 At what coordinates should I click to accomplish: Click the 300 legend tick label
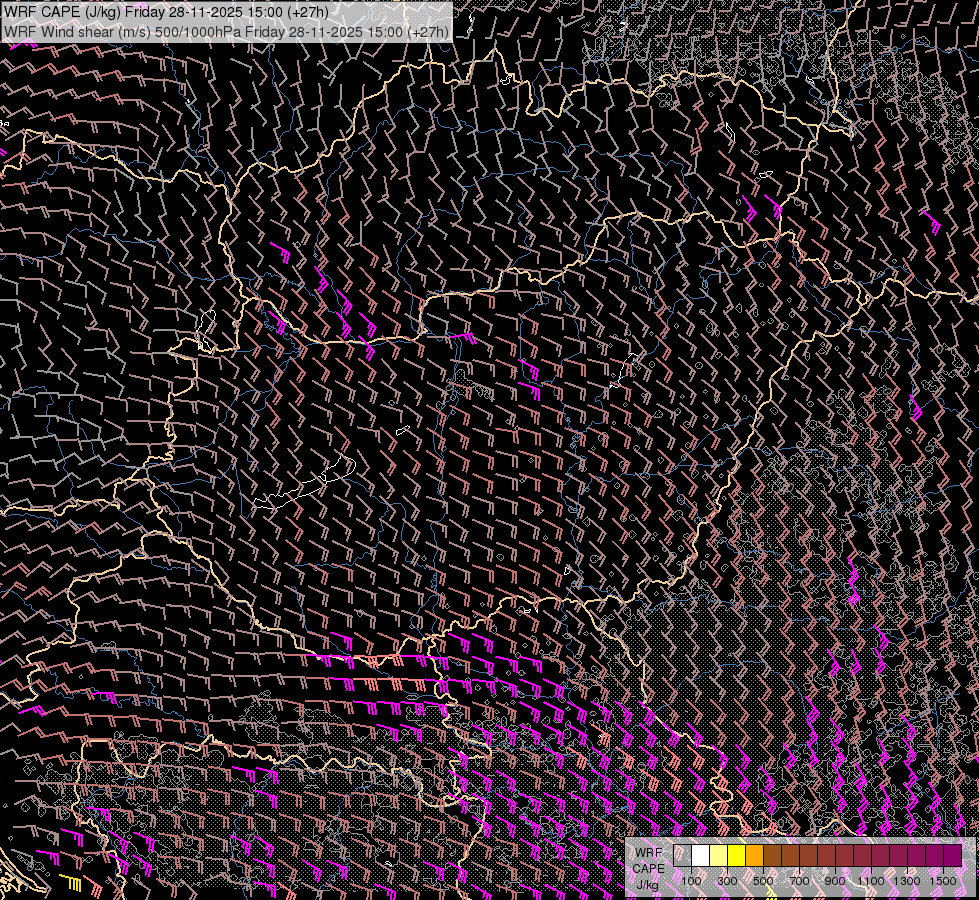pyautogui.click(x=727, y=881)
